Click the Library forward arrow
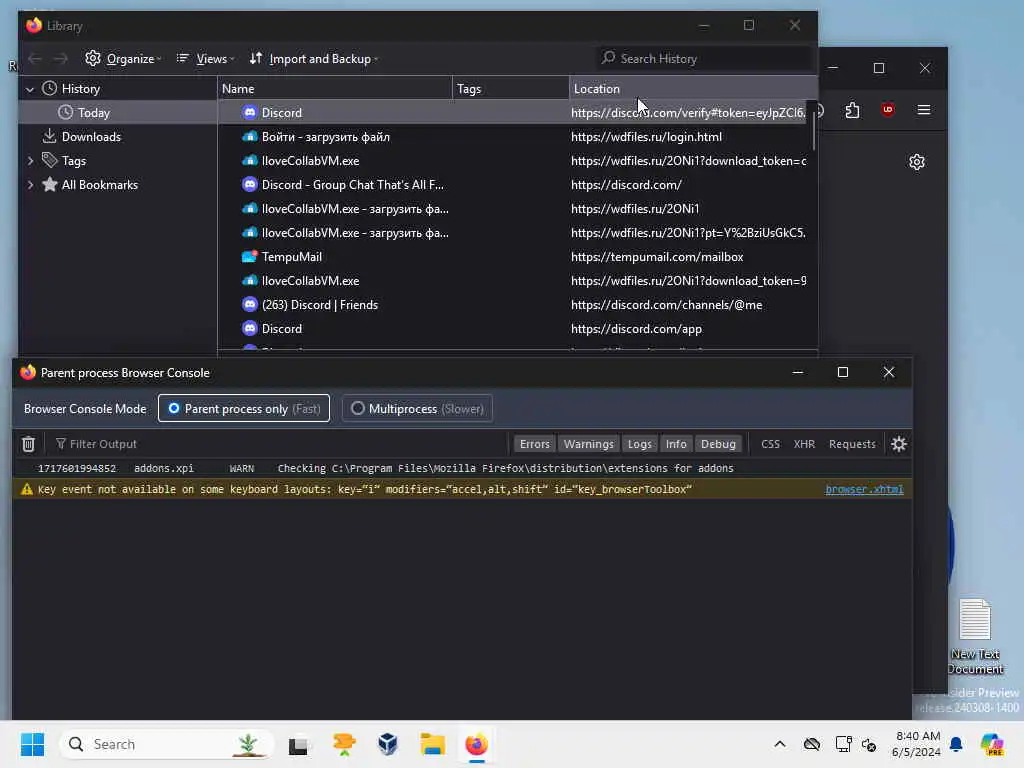1024x768 pixels. 61,59
